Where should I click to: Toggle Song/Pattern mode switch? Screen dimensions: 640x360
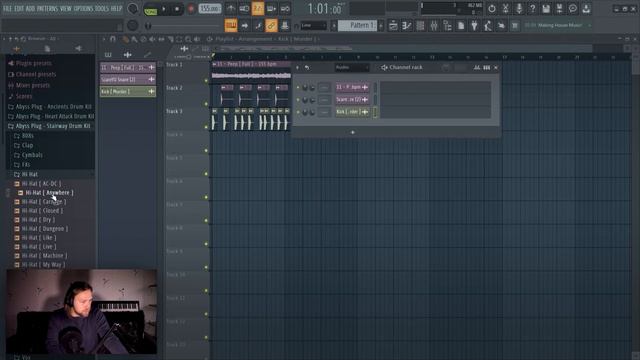(151, 9)
